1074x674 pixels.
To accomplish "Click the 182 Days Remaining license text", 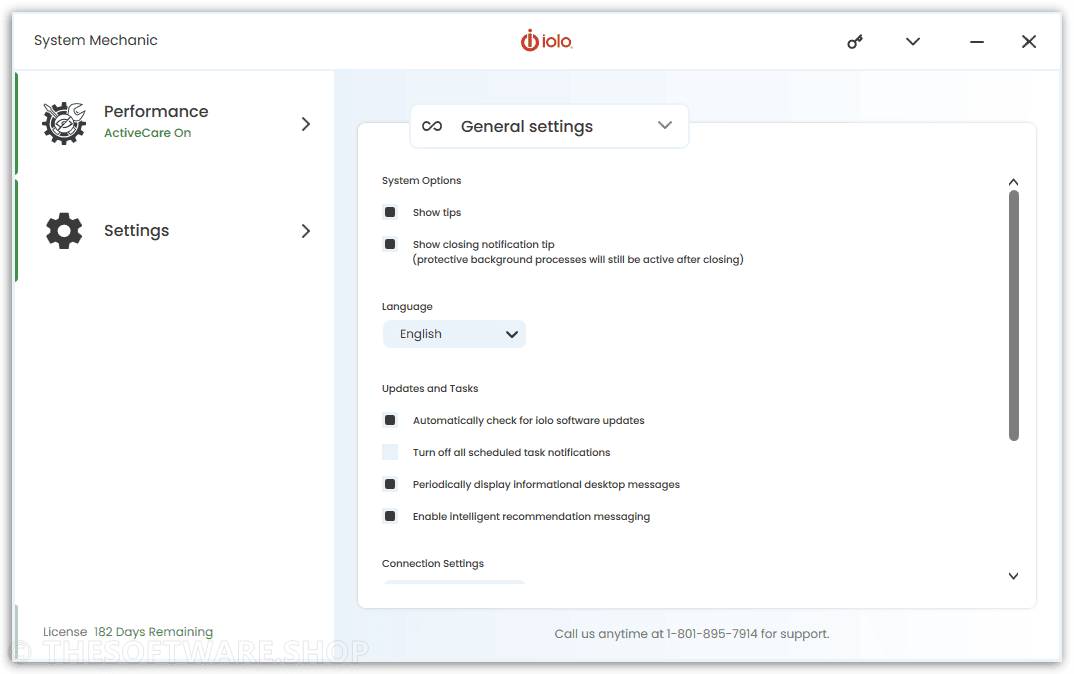I will (x=153, y=632).
